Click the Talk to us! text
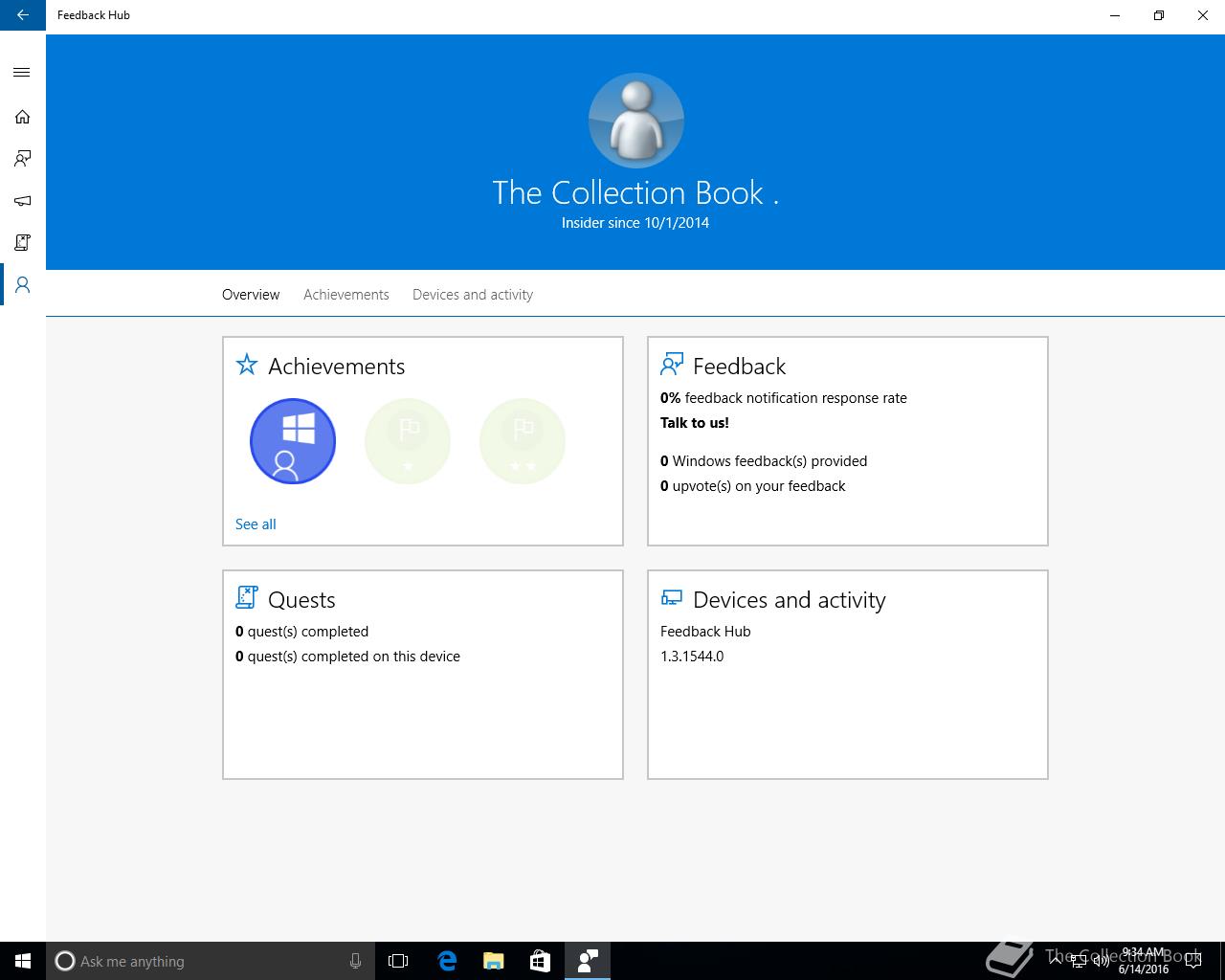 [695, 423]
